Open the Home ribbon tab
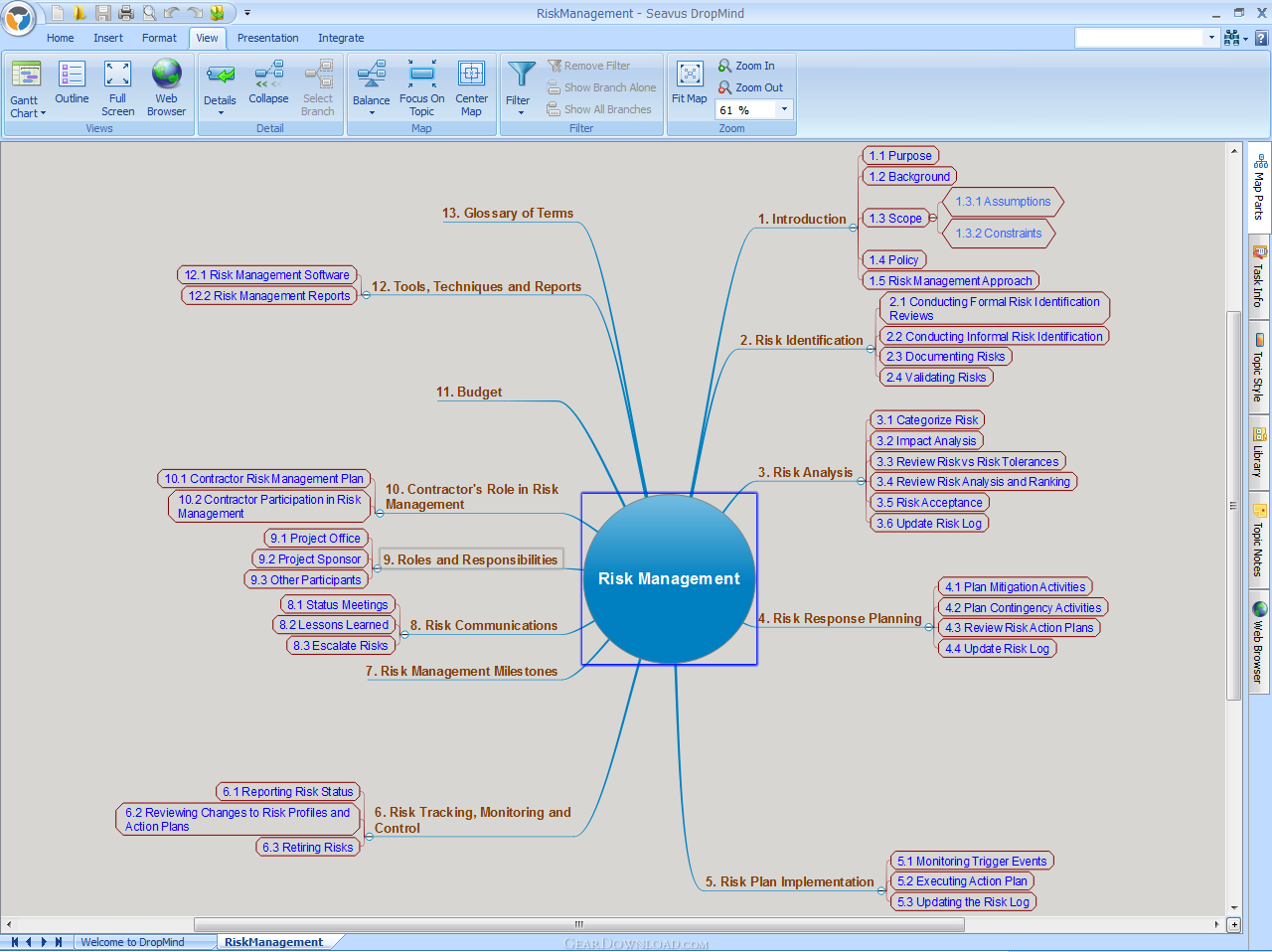The height and width of the screenshot is (952, 1272). (60, 38)
